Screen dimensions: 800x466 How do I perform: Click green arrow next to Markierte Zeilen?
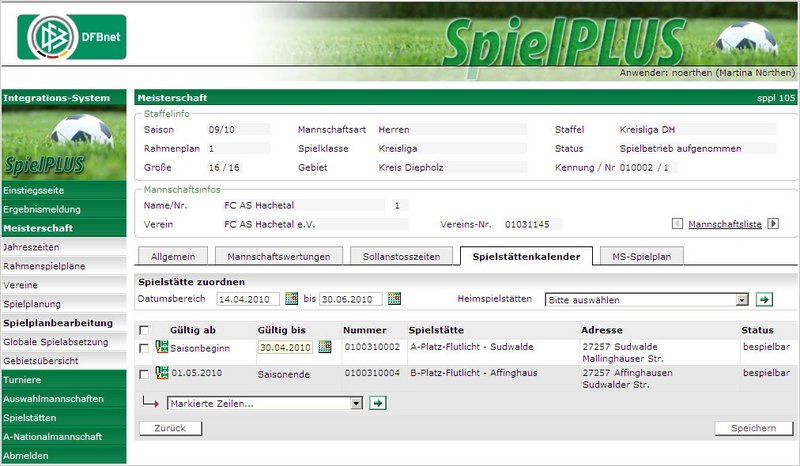pos(378,403)
